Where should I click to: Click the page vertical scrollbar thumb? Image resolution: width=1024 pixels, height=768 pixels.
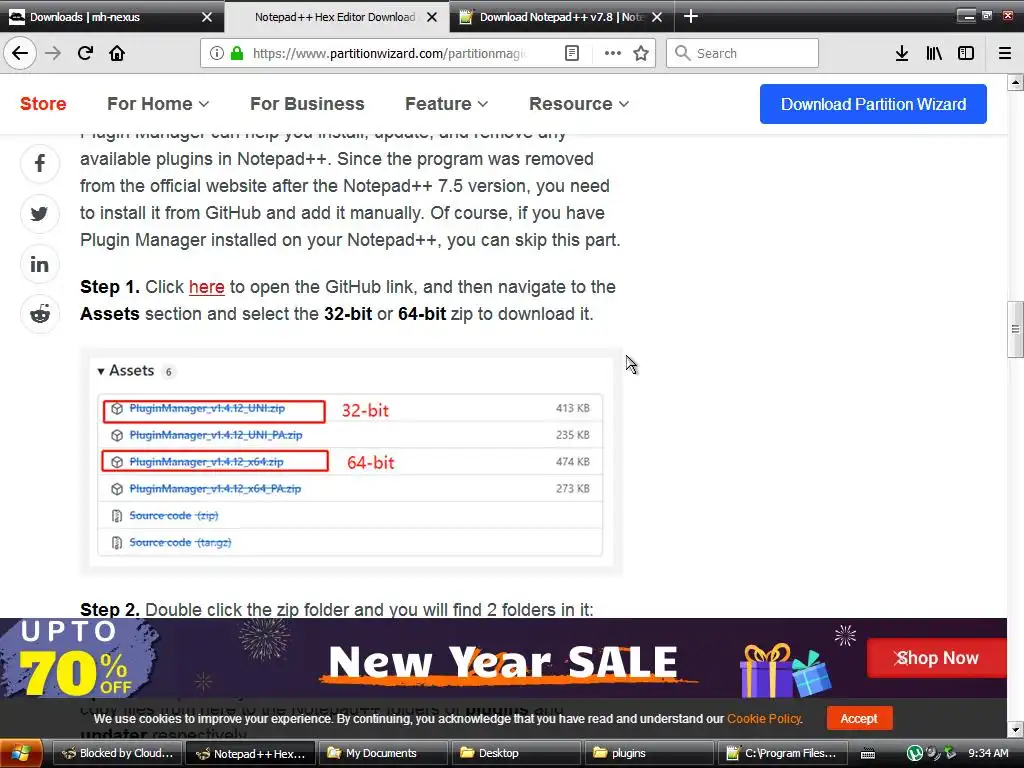pos(1015,329)
